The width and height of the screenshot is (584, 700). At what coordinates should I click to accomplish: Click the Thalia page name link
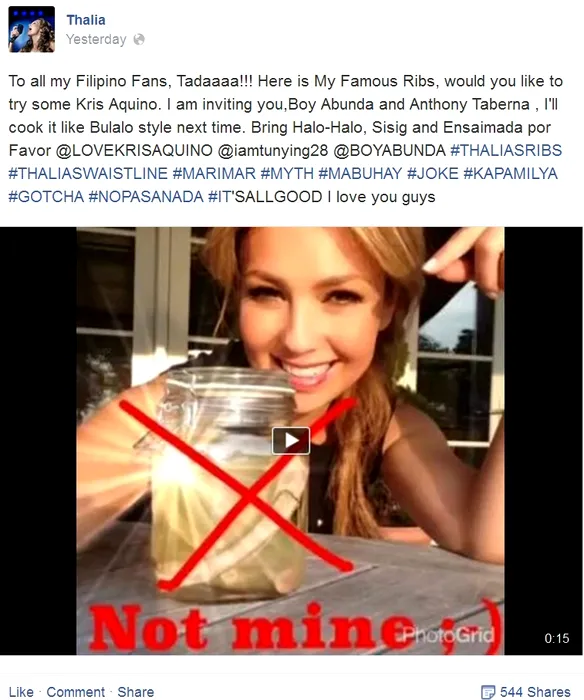(86, 20)
